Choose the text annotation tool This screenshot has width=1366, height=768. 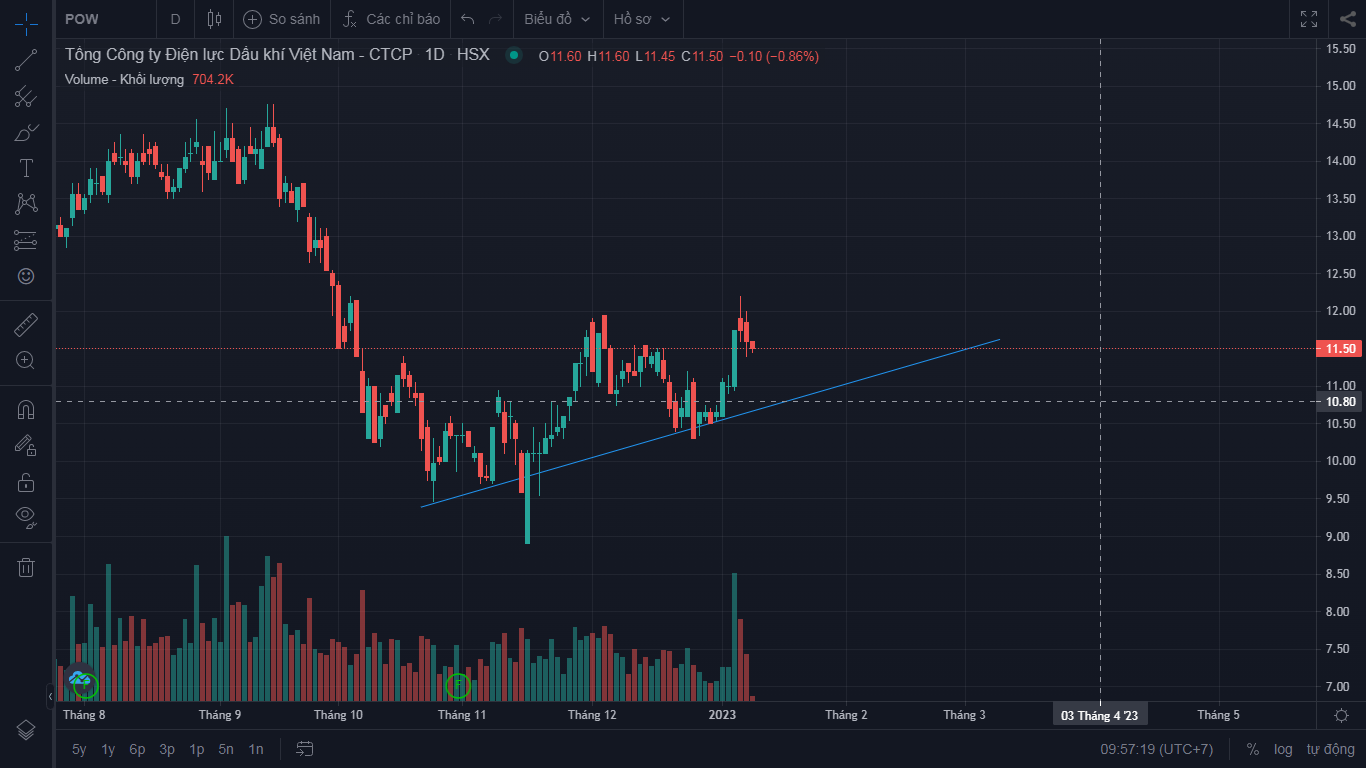(x=26, y=168)
